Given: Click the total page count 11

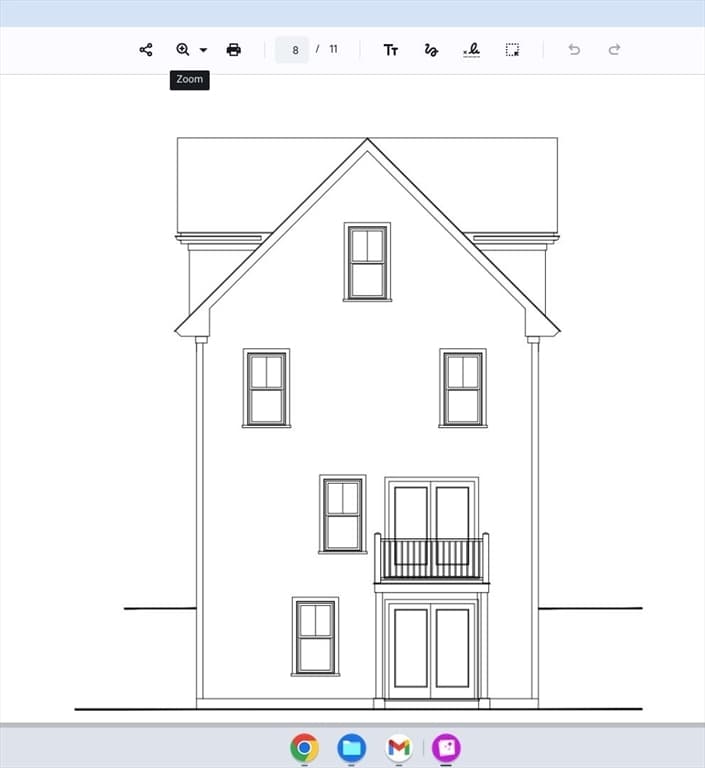Looking at the screenshot, I should (x=334, y=49).
